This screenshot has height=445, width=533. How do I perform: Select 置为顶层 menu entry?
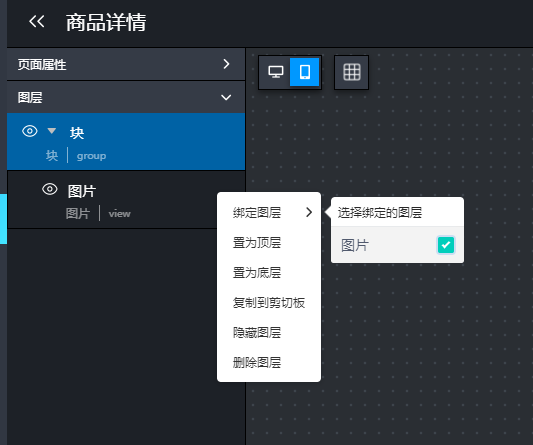[x=269, y=242]
